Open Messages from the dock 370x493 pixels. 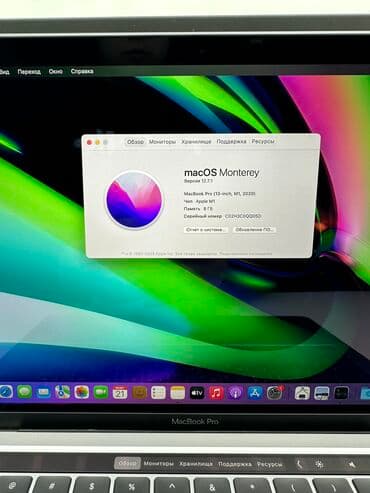point(25,392)
